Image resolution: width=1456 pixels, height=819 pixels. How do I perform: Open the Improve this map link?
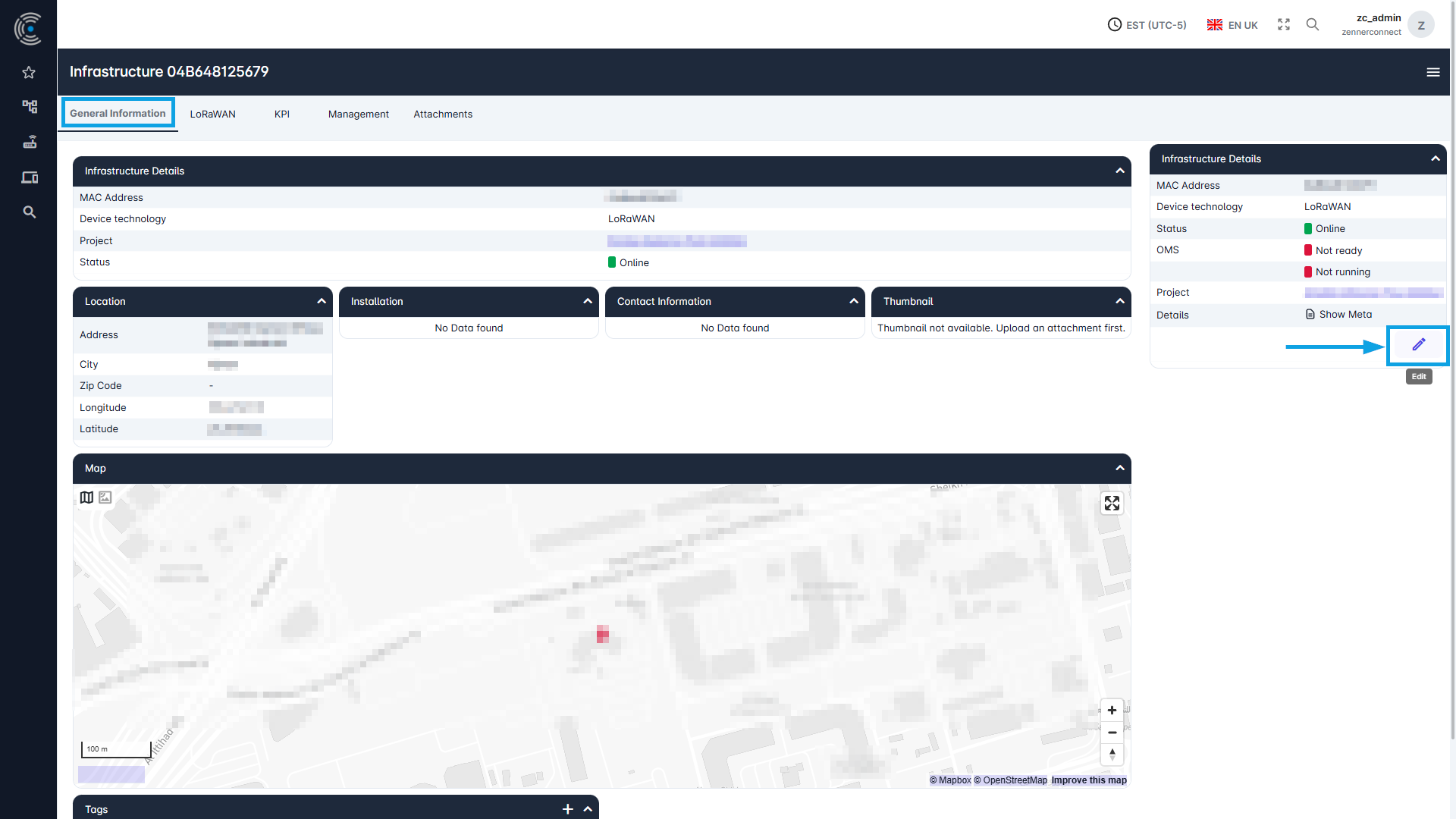tap(1089, 780)
